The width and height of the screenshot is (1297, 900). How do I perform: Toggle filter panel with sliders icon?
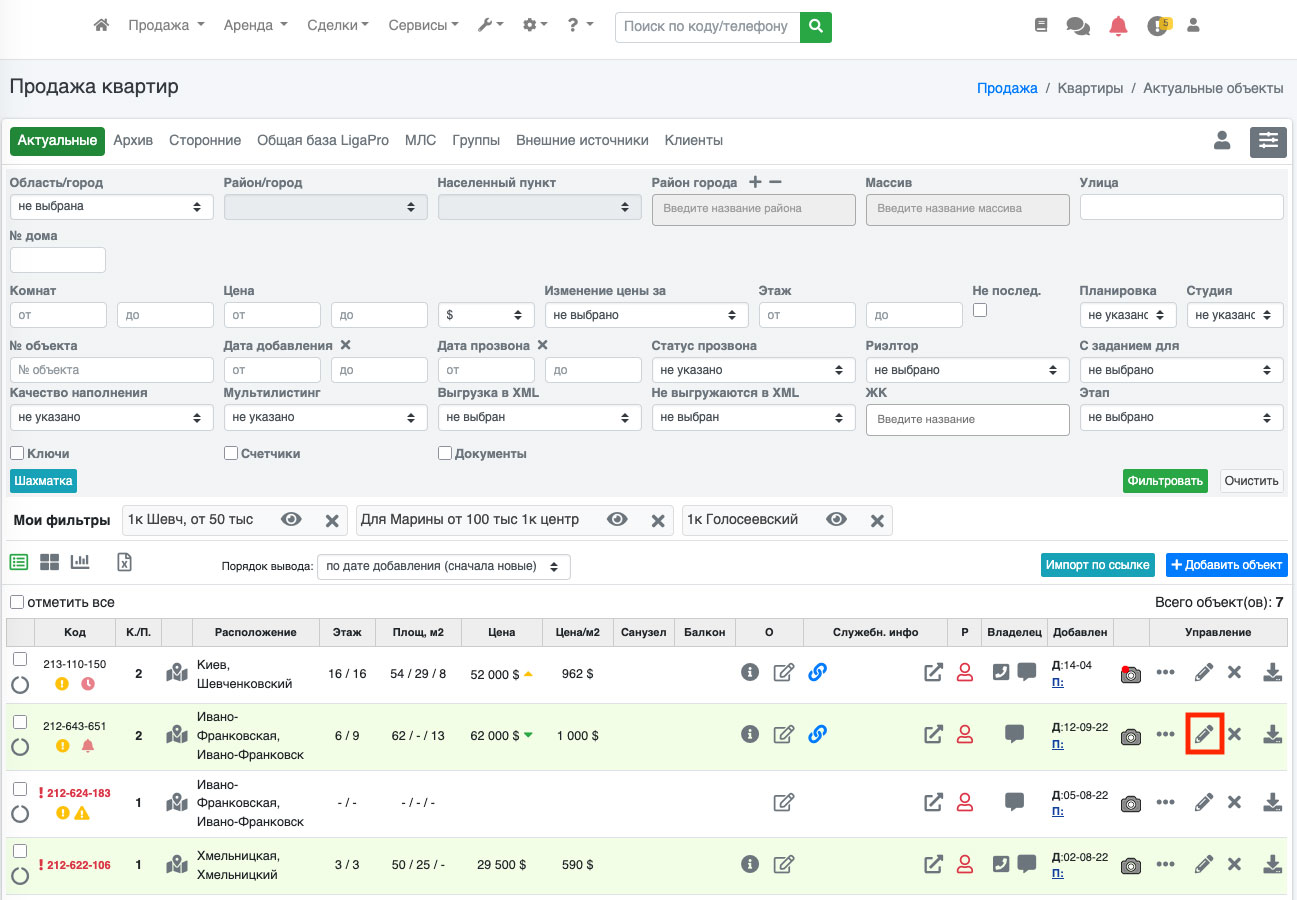(x=1268, y=142)
